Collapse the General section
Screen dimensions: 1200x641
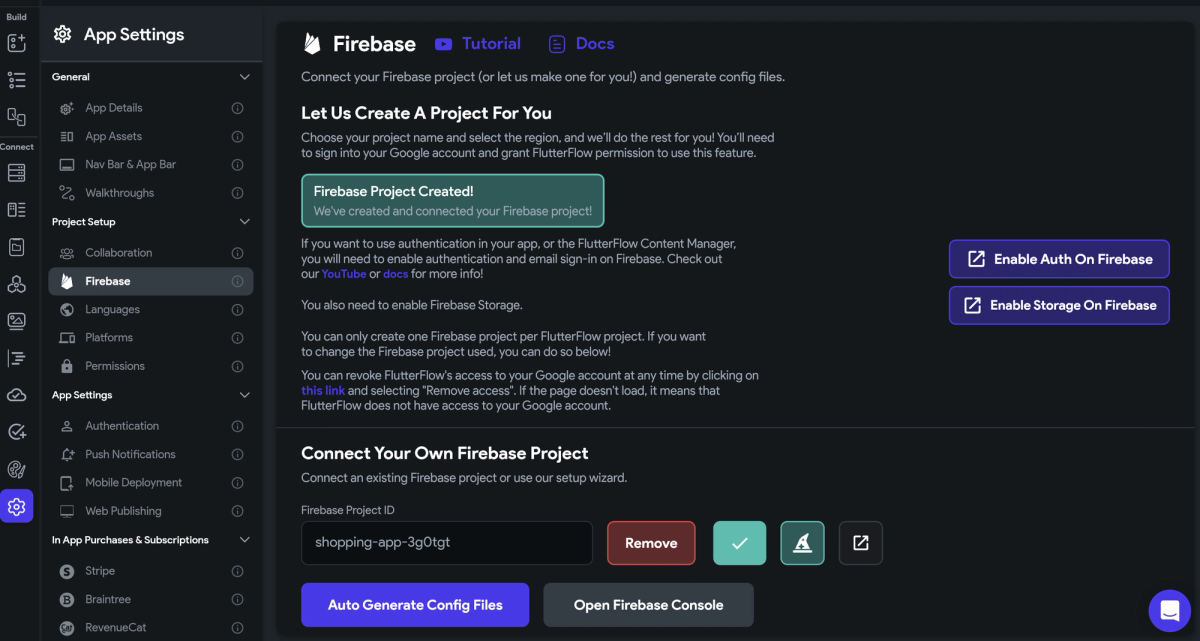point(244,77)
